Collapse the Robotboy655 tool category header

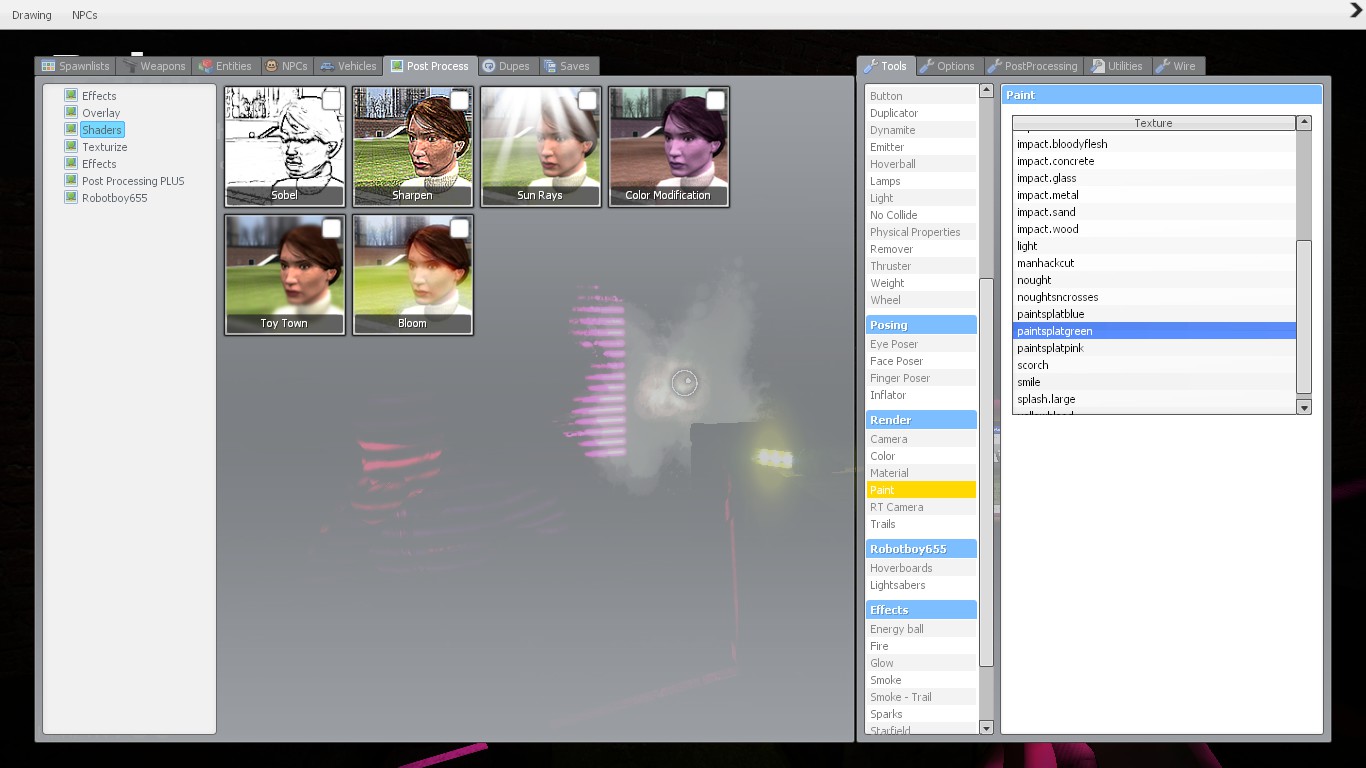coord(921,549)
